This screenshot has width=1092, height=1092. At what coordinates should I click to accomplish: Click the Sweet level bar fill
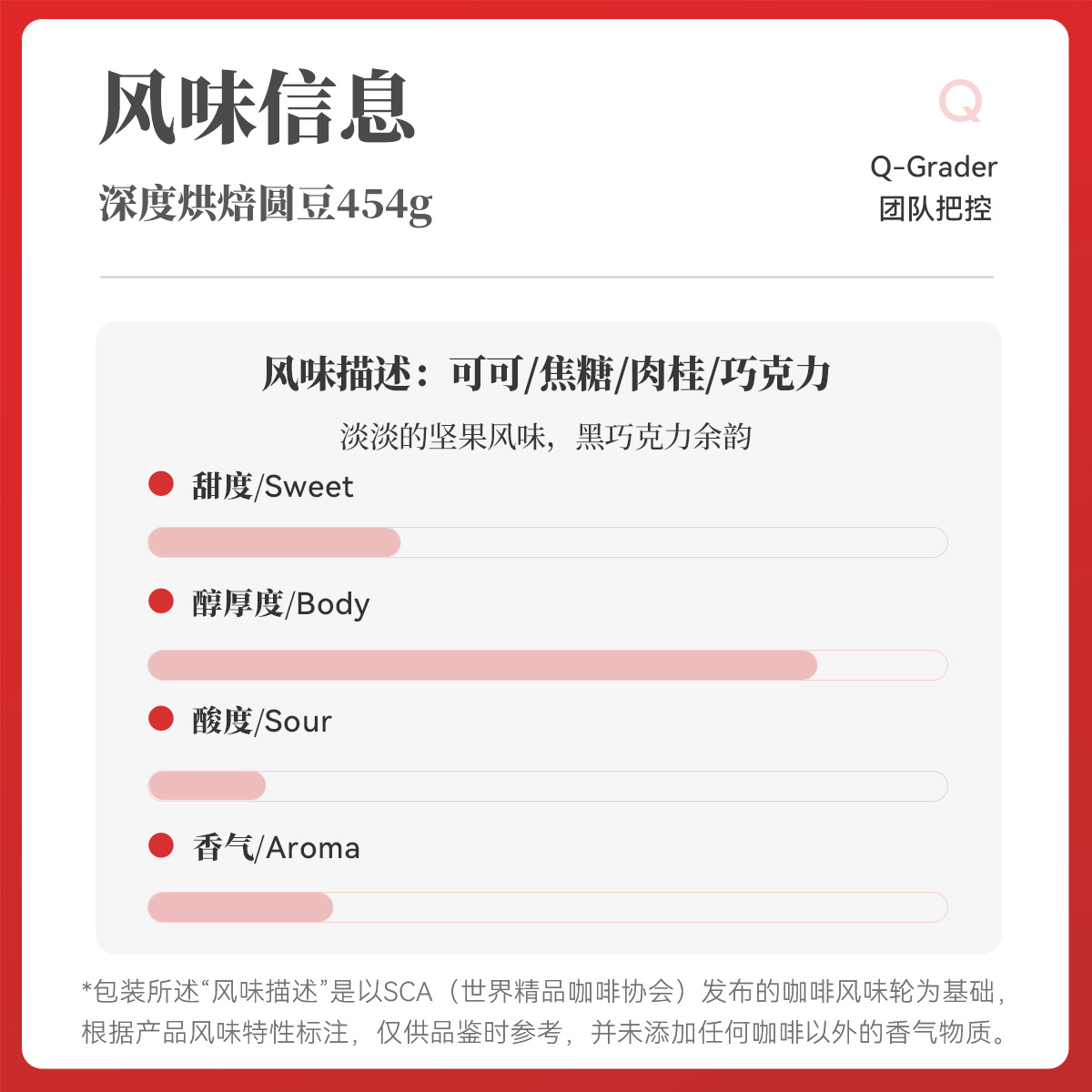pyautogui.click(x=274, y=542)
